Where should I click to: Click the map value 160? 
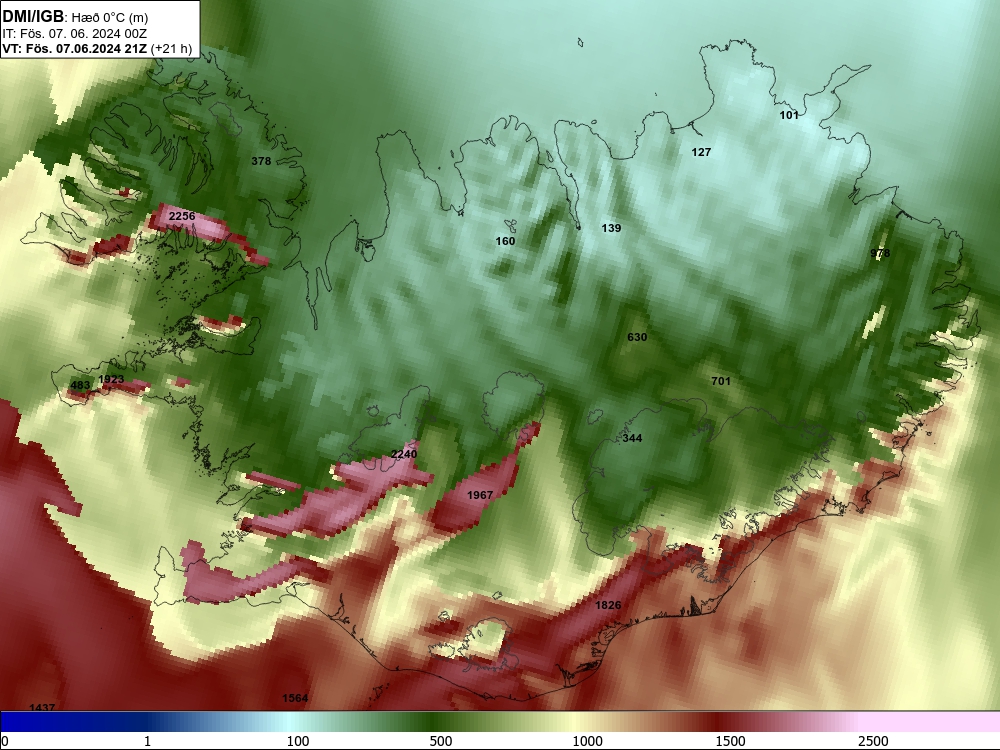pos(505,241)
